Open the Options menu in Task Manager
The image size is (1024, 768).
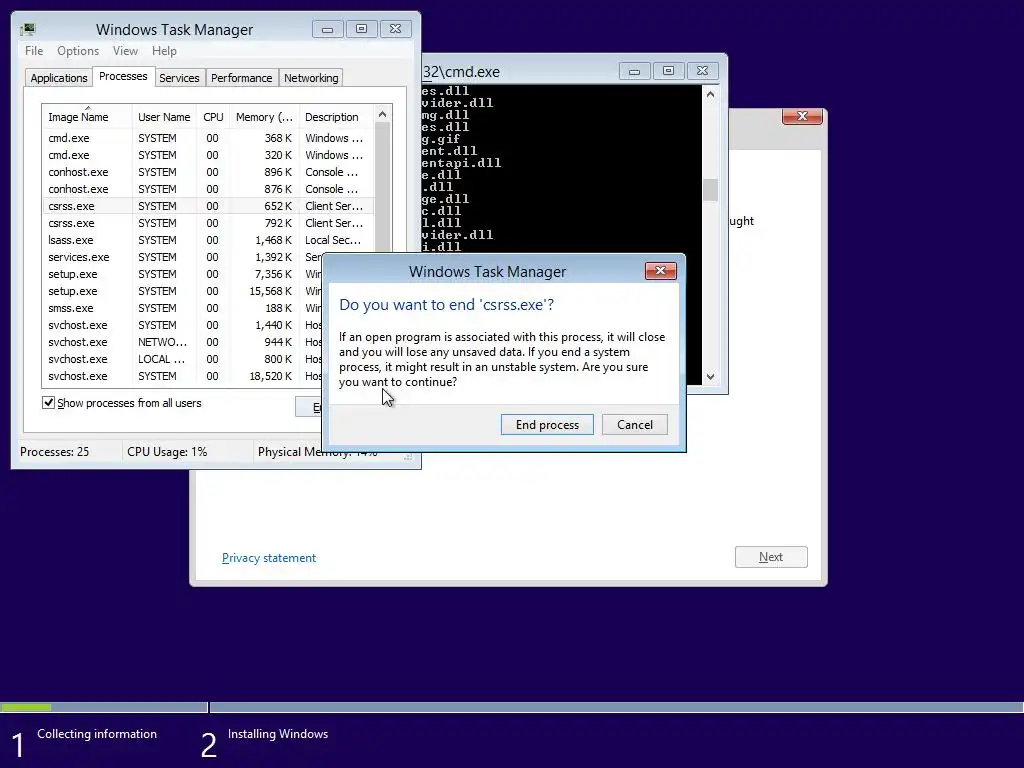[x=78, y=51]
